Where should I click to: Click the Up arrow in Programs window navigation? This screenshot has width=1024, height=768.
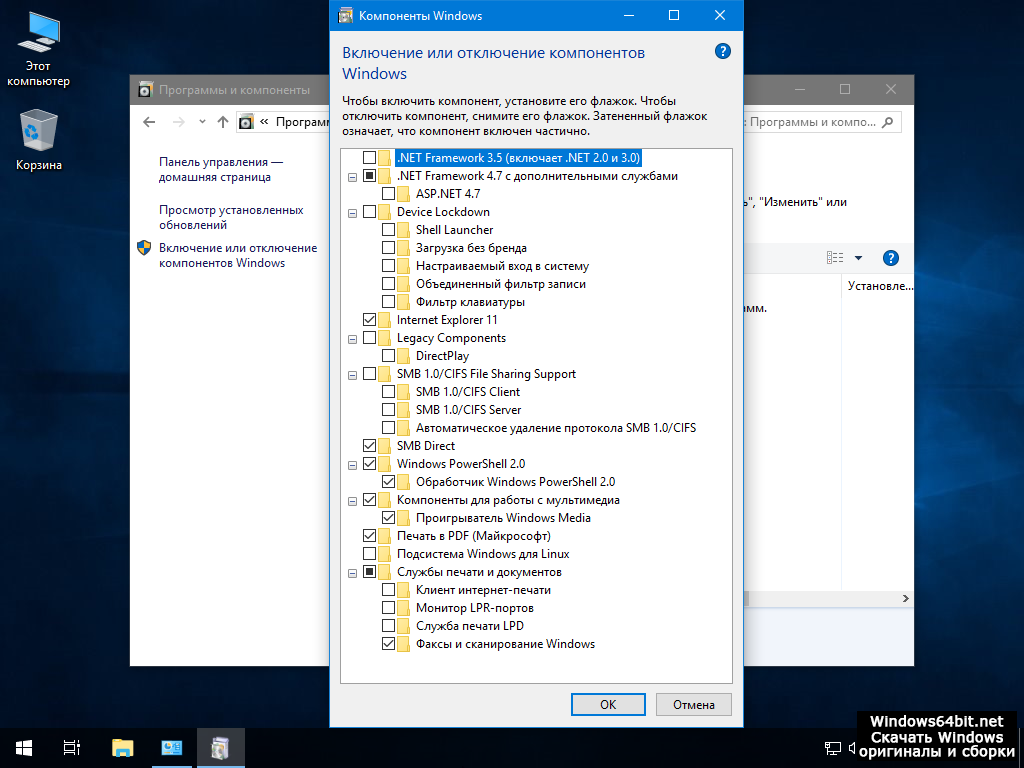224,122
